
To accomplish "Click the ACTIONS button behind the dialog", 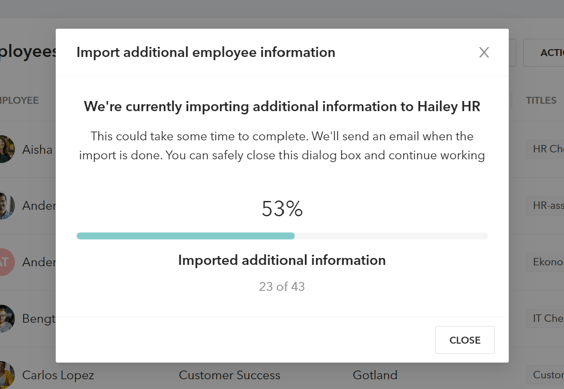I will click(543, 53).
